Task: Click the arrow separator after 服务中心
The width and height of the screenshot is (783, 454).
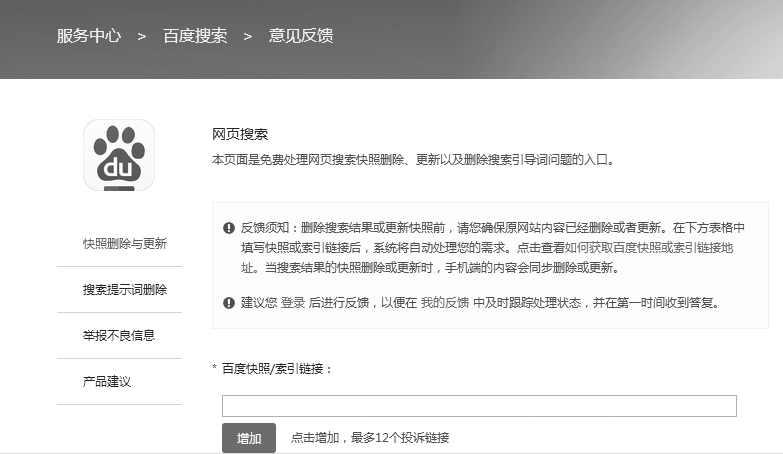Action: [142, 36]
